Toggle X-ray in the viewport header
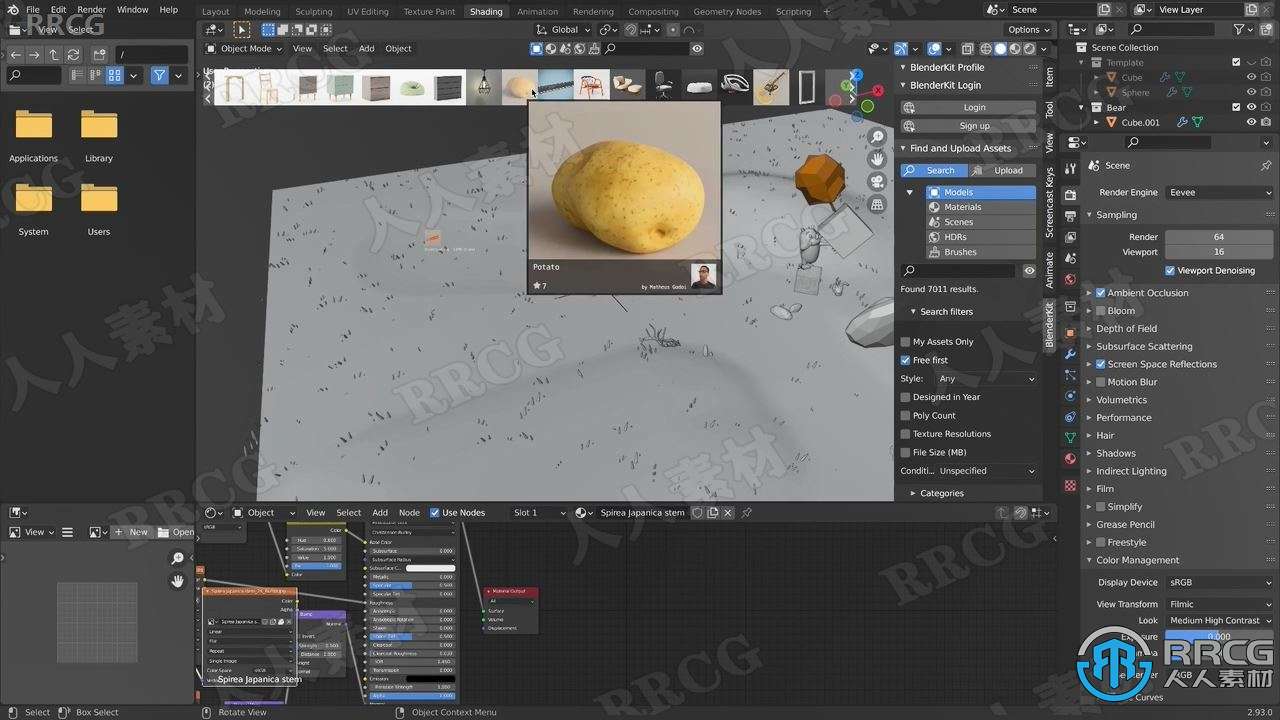1280x720 pixels. click(966, 48)
